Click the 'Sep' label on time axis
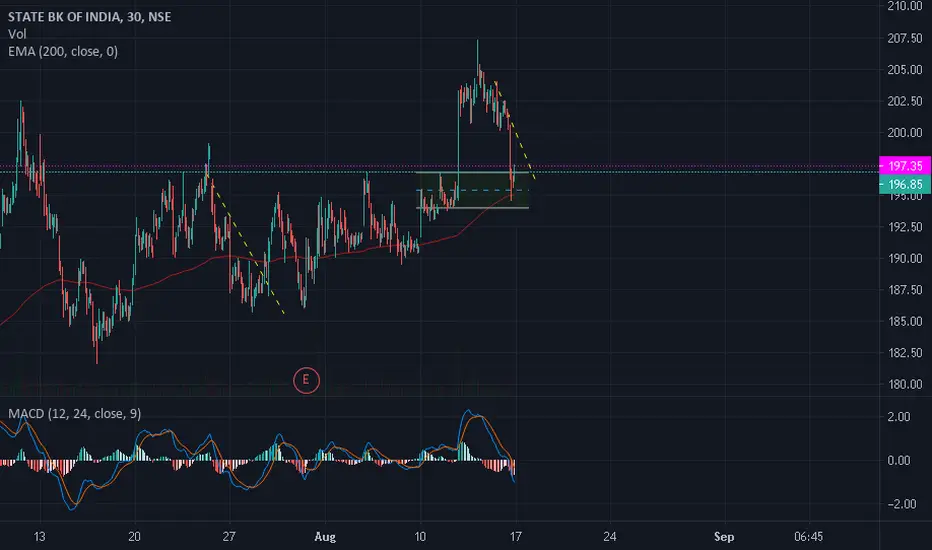 coord(724,537)
